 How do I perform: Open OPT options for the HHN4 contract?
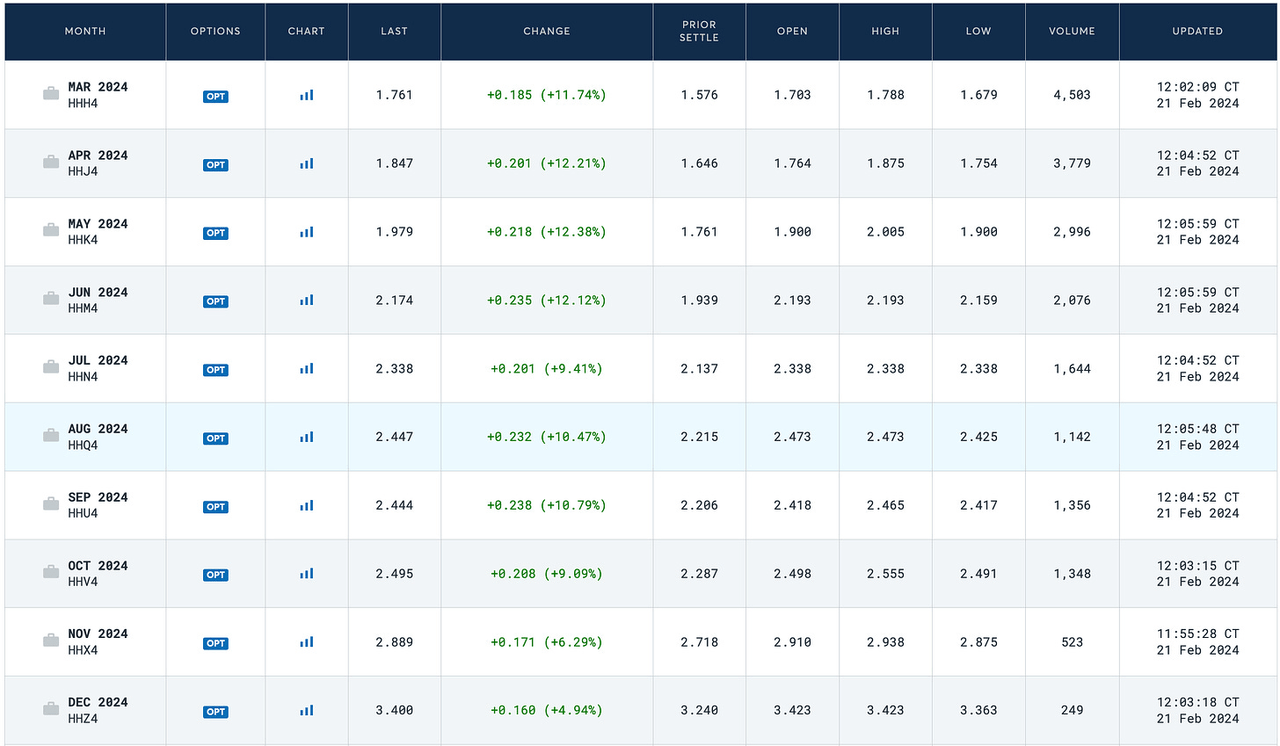[216, 370]
